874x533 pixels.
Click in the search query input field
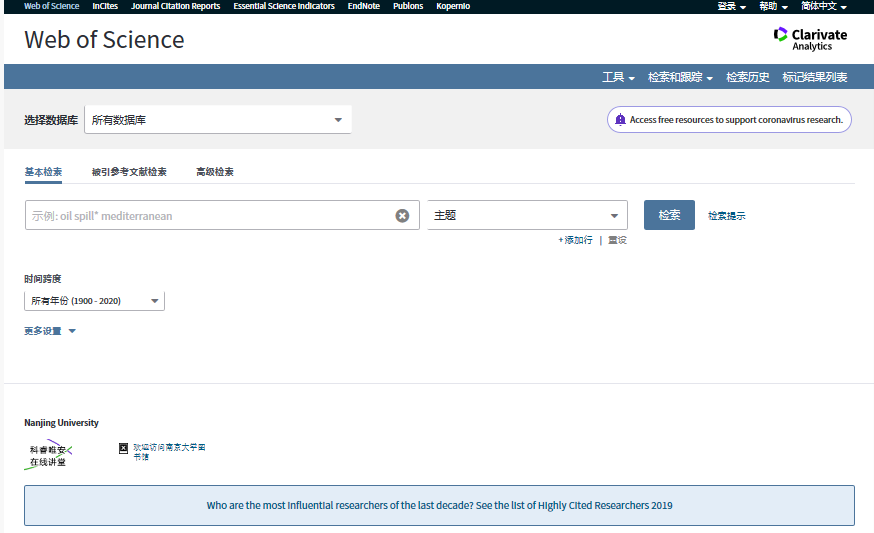pyautogui.click(x=208, y=215)
